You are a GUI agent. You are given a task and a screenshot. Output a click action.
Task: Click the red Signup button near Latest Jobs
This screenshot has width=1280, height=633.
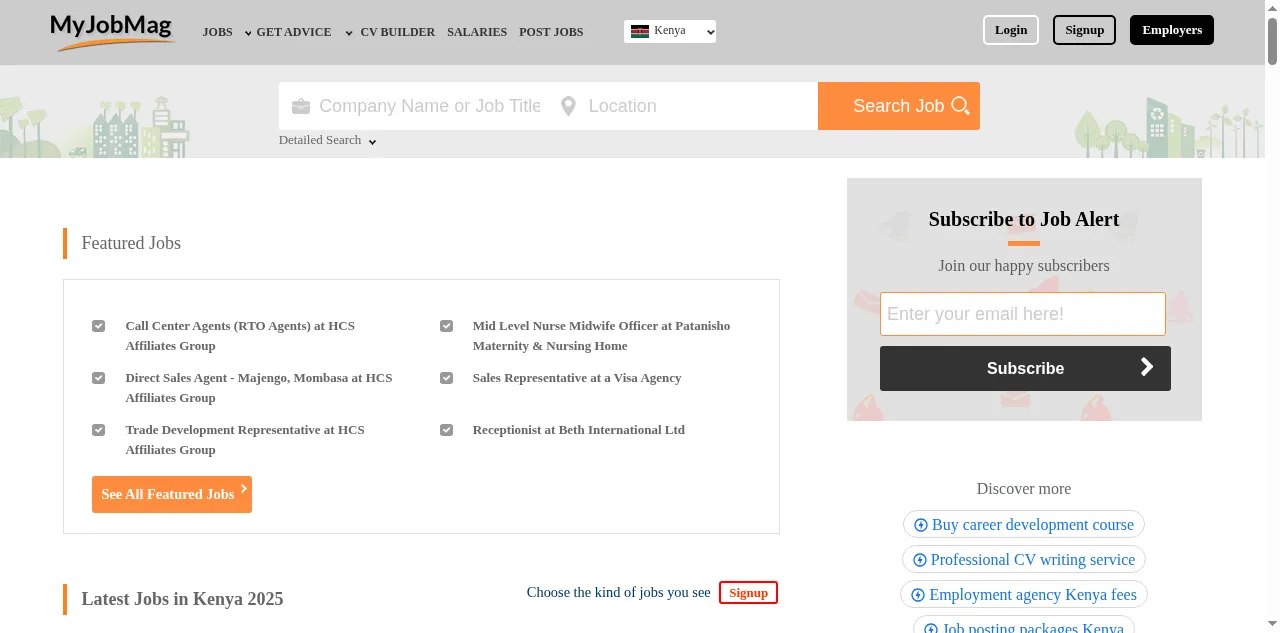click(748, 593)
